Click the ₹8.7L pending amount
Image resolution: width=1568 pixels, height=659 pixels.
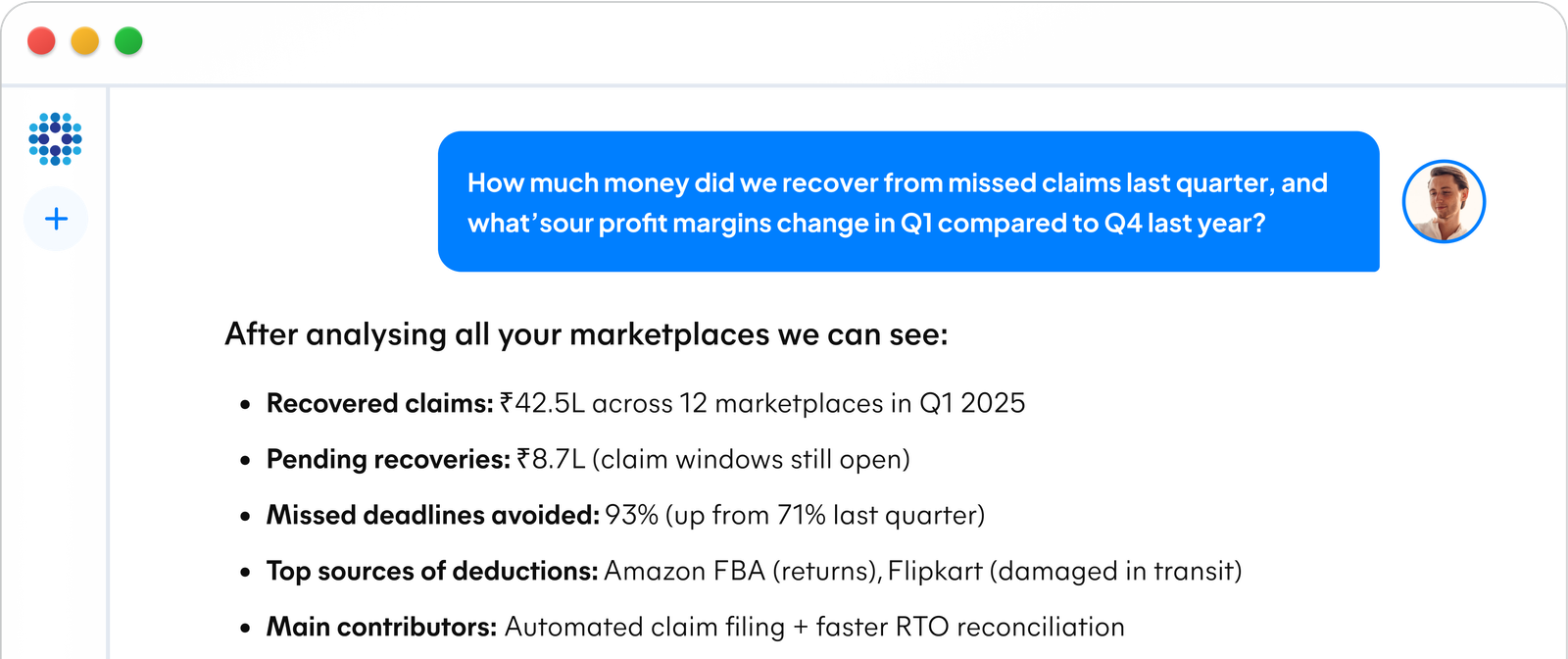551,459
